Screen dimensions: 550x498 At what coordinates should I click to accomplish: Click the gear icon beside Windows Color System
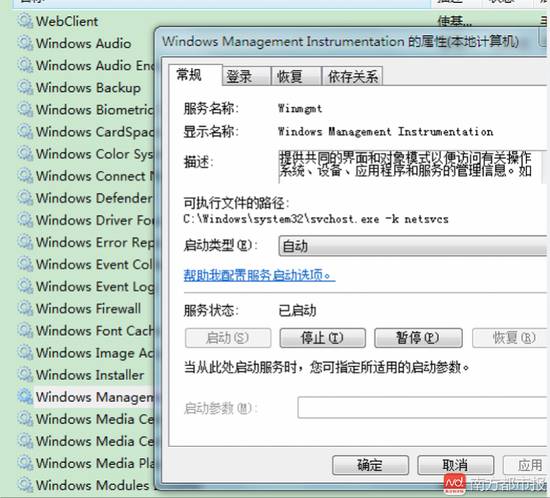pyautogui.click(x=25, y=154)
